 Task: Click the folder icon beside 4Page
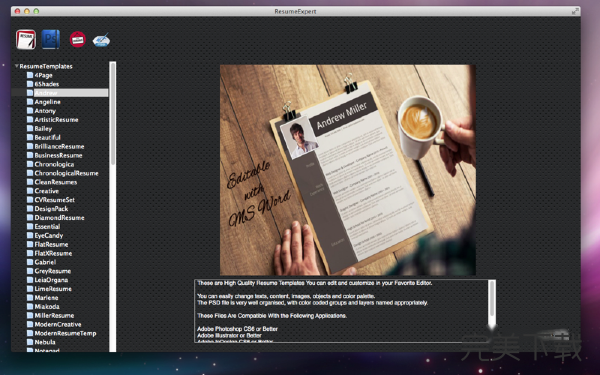pos(30,75)
